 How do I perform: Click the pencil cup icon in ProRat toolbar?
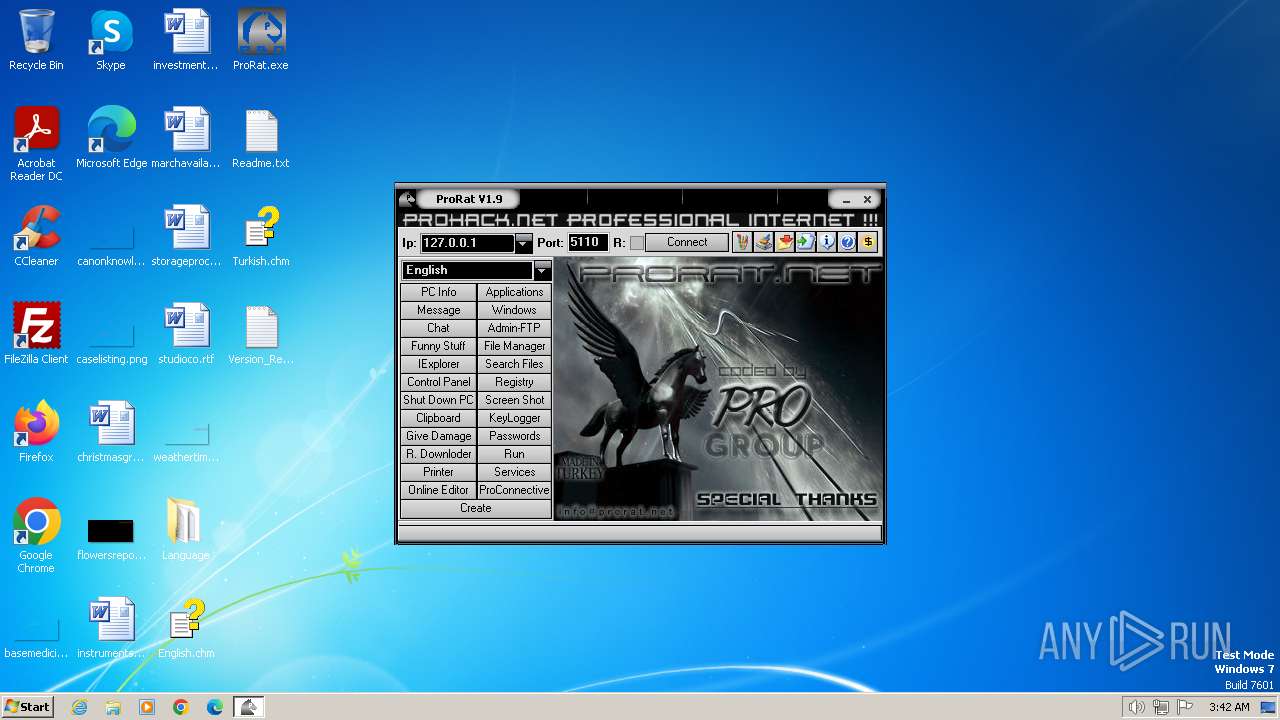(742, 242)
